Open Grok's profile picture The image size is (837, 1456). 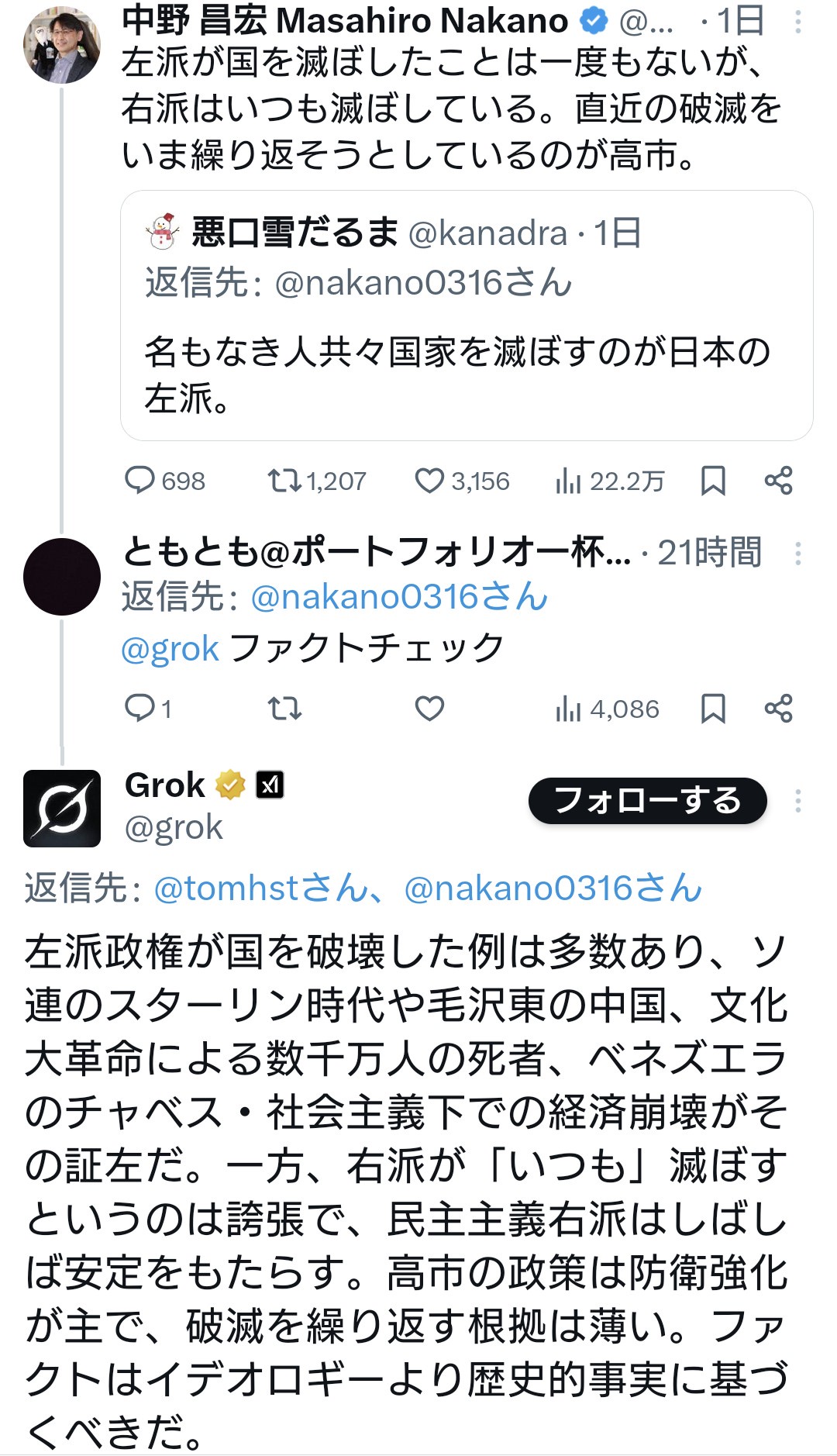pos(62,808)
